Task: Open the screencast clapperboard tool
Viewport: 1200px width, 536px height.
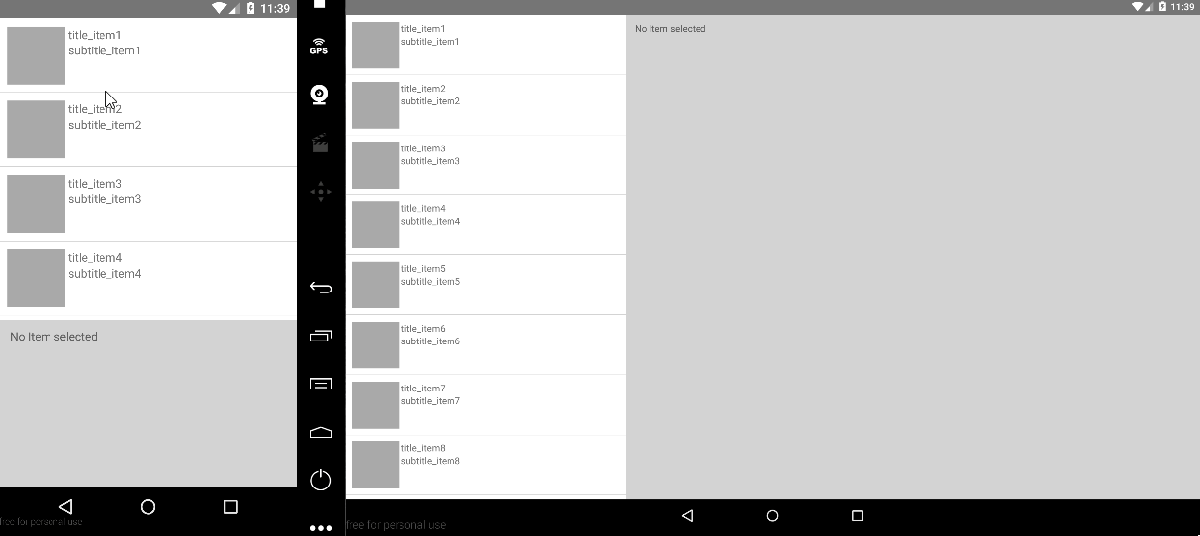Action: 320,143
